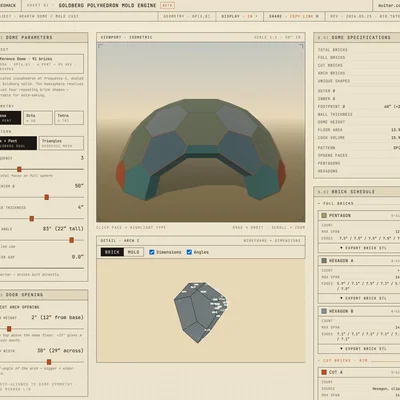This screenshot has width=400, height=400.
Task: Open the Display units dropdown
Action: point(239,16)
